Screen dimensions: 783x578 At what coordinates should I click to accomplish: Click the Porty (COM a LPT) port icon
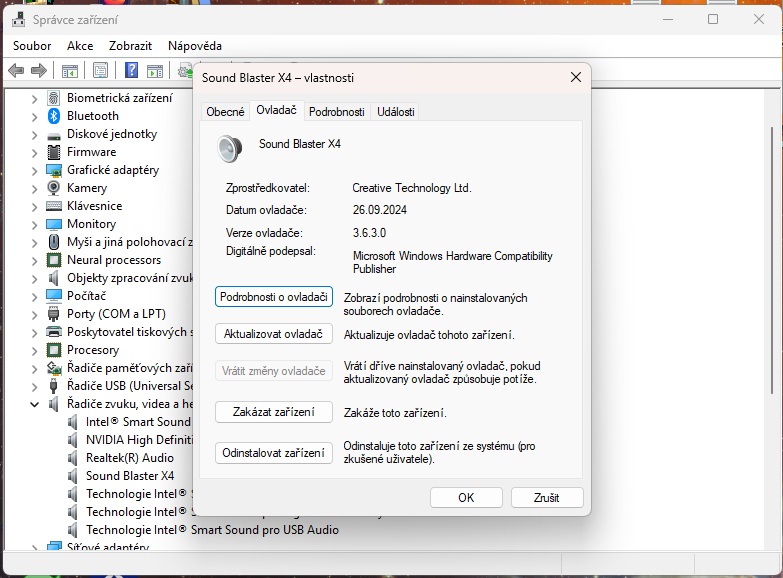pyautogui.click(x=54, y=314)
